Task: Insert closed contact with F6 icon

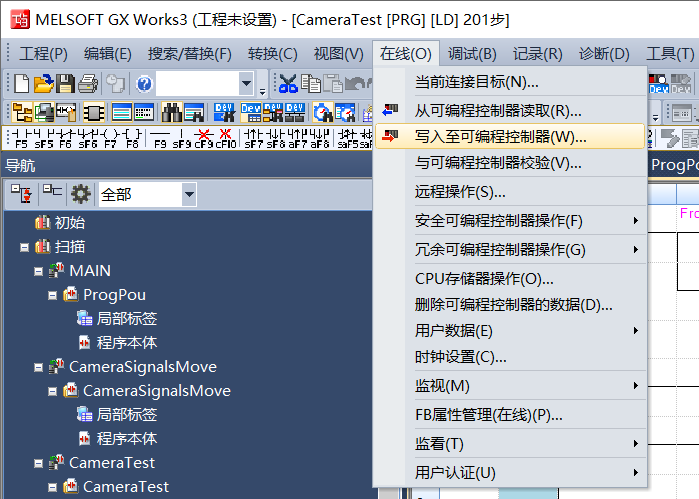Action: (x=66, y=139)
